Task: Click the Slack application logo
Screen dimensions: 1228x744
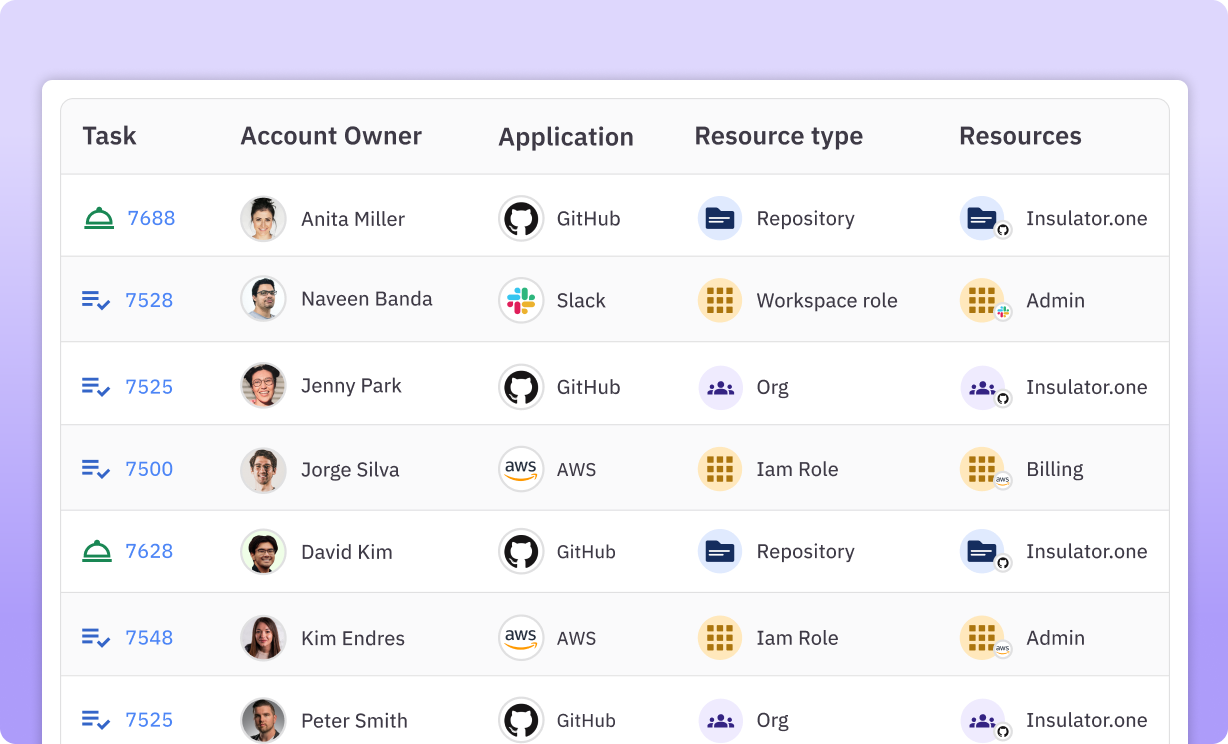Action: (520, 300)
